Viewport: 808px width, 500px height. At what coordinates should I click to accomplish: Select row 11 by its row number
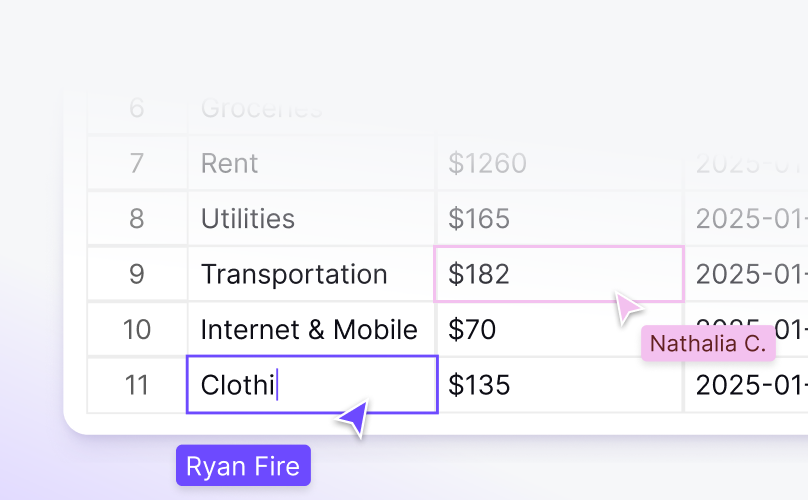137,385
